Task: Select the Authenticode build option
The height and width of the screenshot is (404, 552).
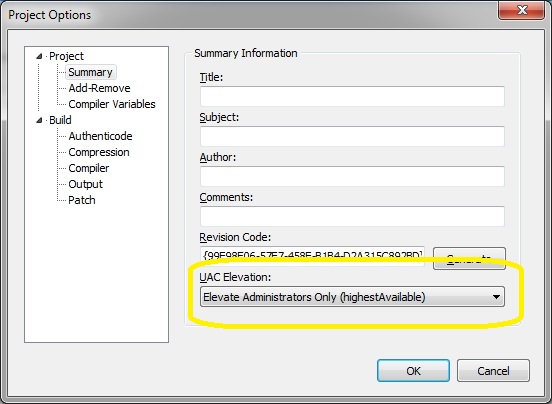Action: tap(100, 136)
